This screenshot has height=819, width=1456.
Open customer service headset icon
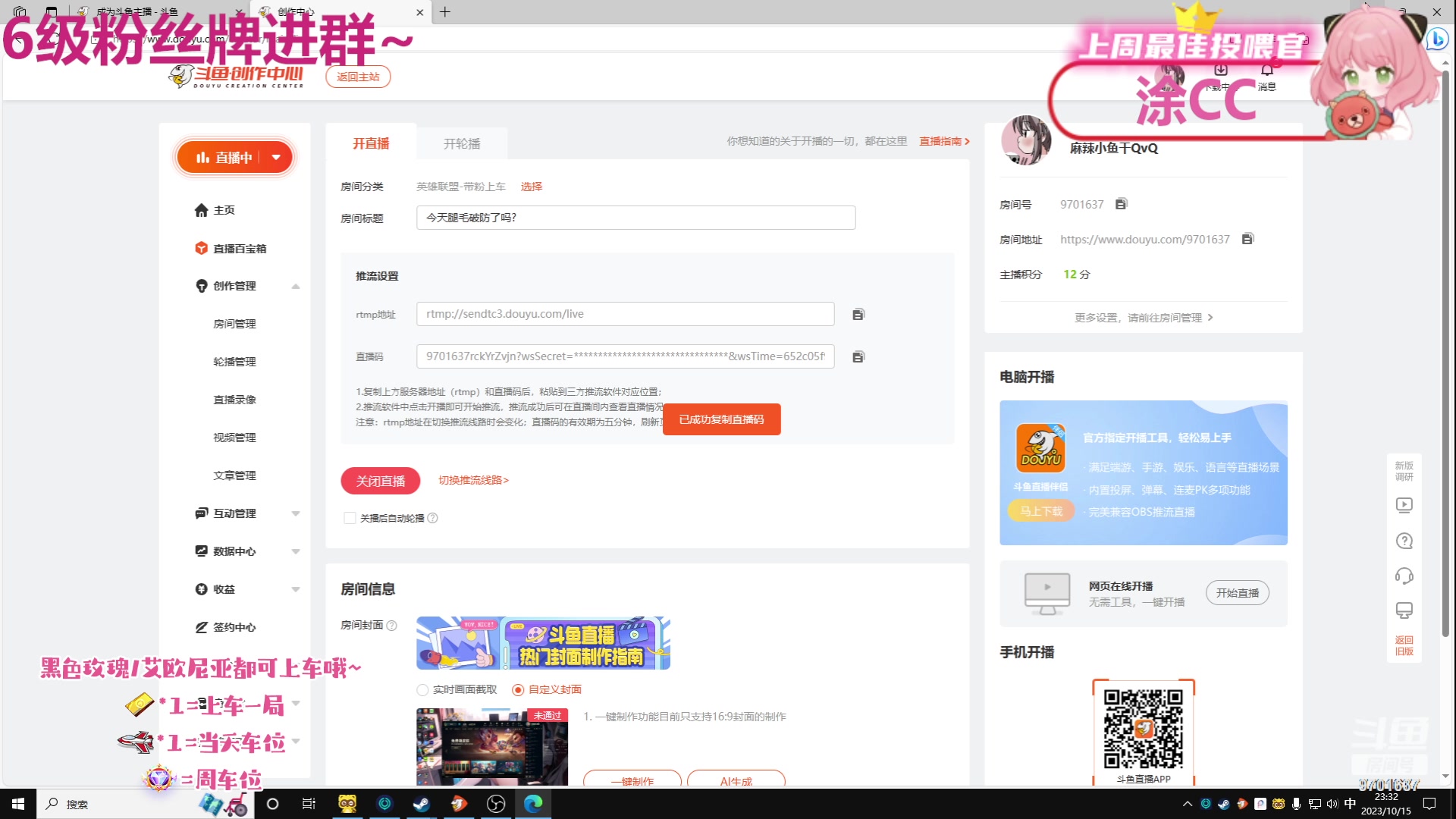[x=1404, y=576]
